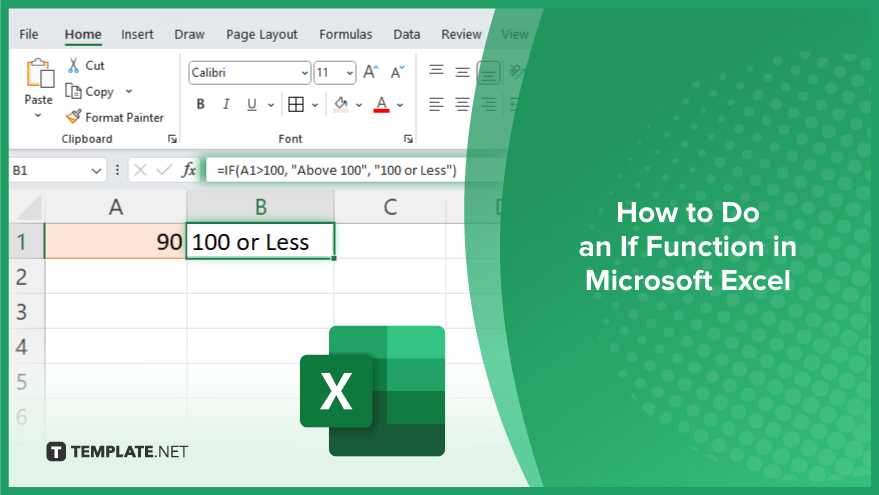
Task: Switch to the Home tab
Action: point(83,34)
